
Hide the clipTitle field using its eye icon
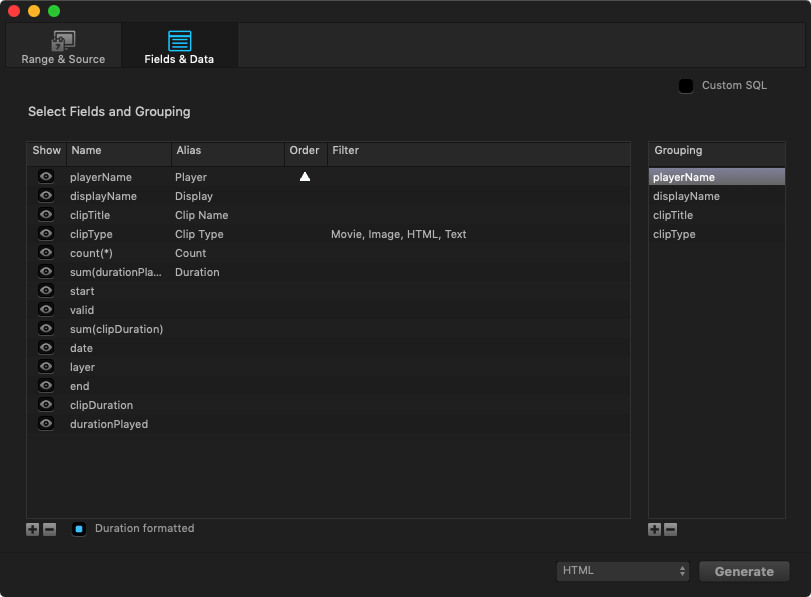pos(46,215)
